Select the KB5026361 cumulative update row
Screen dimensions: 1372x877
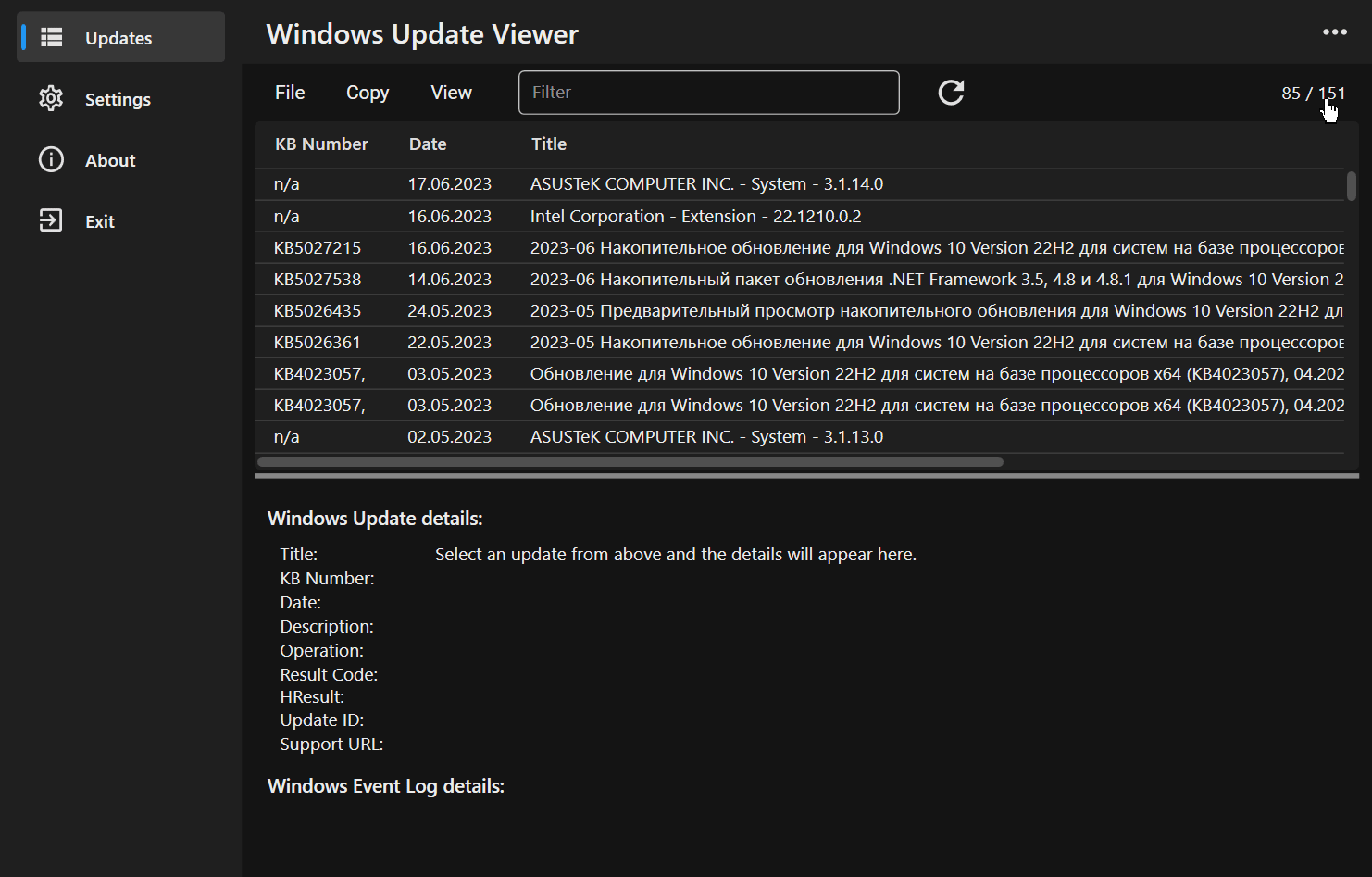pyautogui.click(x=648, y=342)
